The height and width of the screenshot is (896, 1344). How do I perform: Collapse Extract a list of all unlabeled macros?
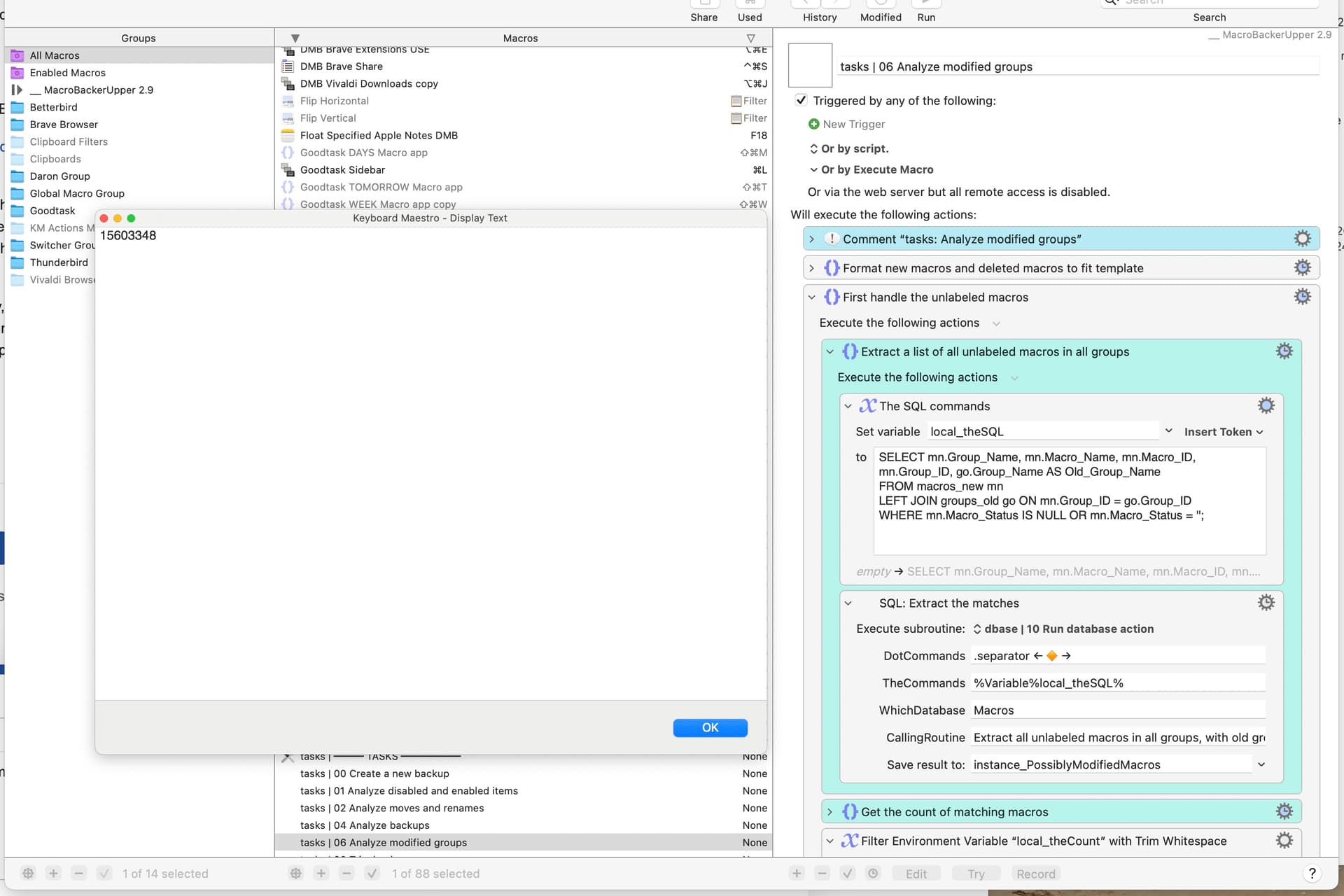pyautogui.click(x=829, y=351)
